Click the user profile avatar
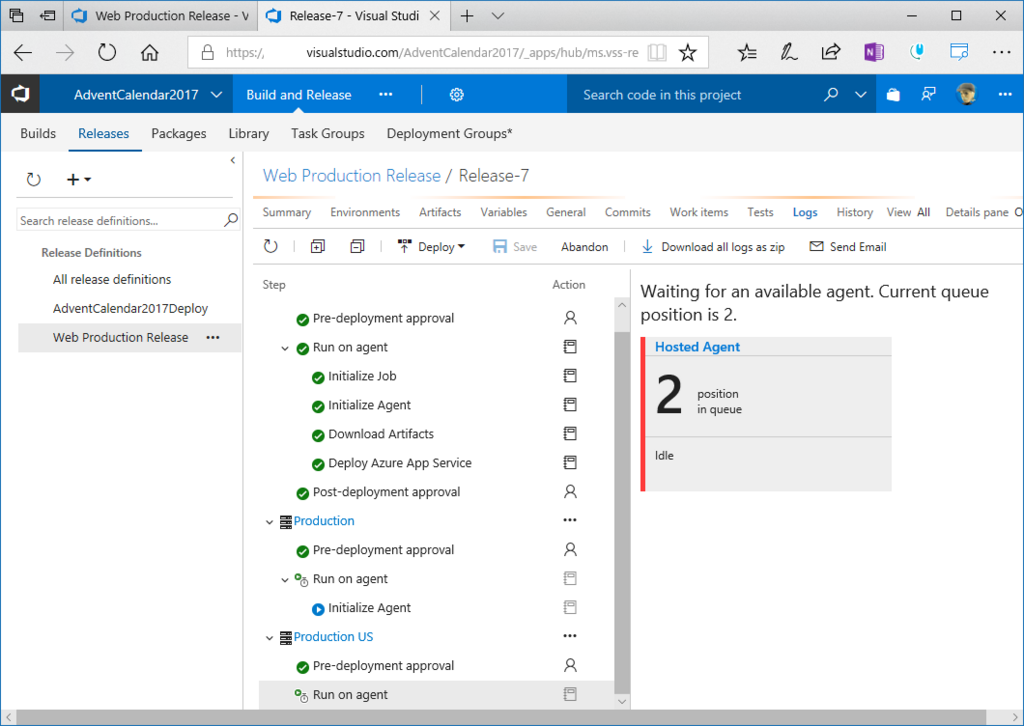 [966, 94]
